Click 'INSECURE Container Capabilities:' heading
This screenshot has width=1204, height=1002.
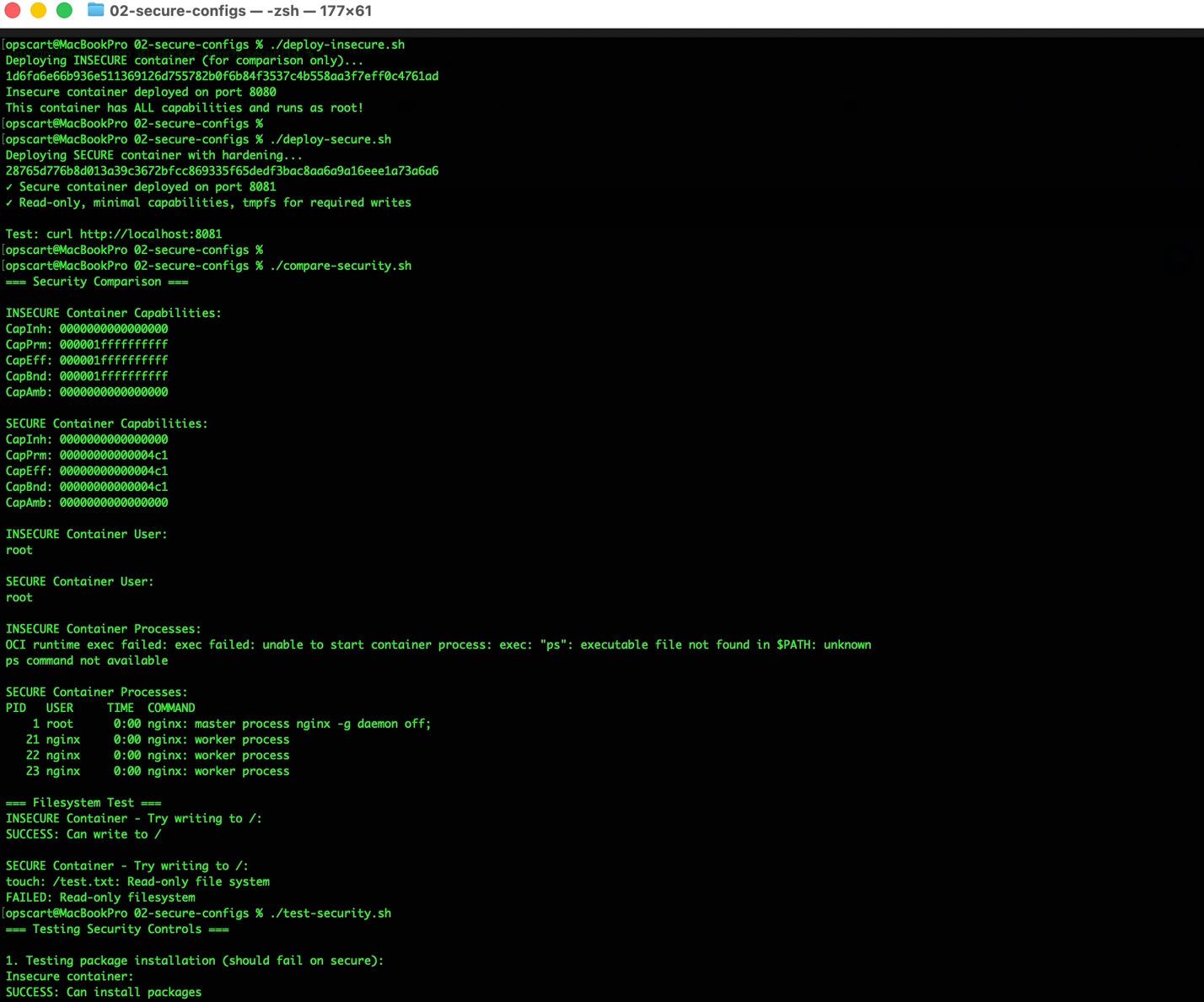[114, 313]
